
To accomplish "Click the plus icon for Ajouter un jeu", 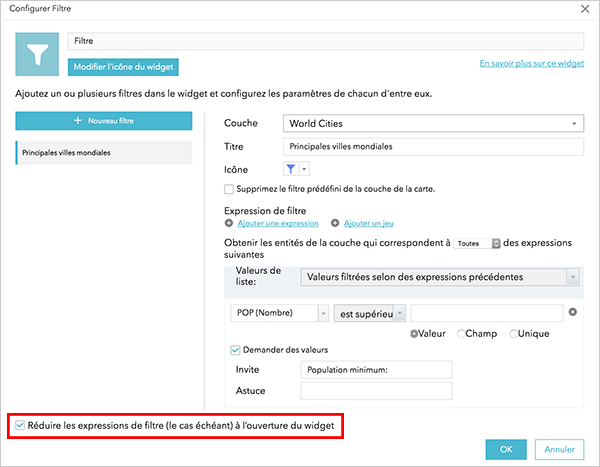I will point(335,225).
